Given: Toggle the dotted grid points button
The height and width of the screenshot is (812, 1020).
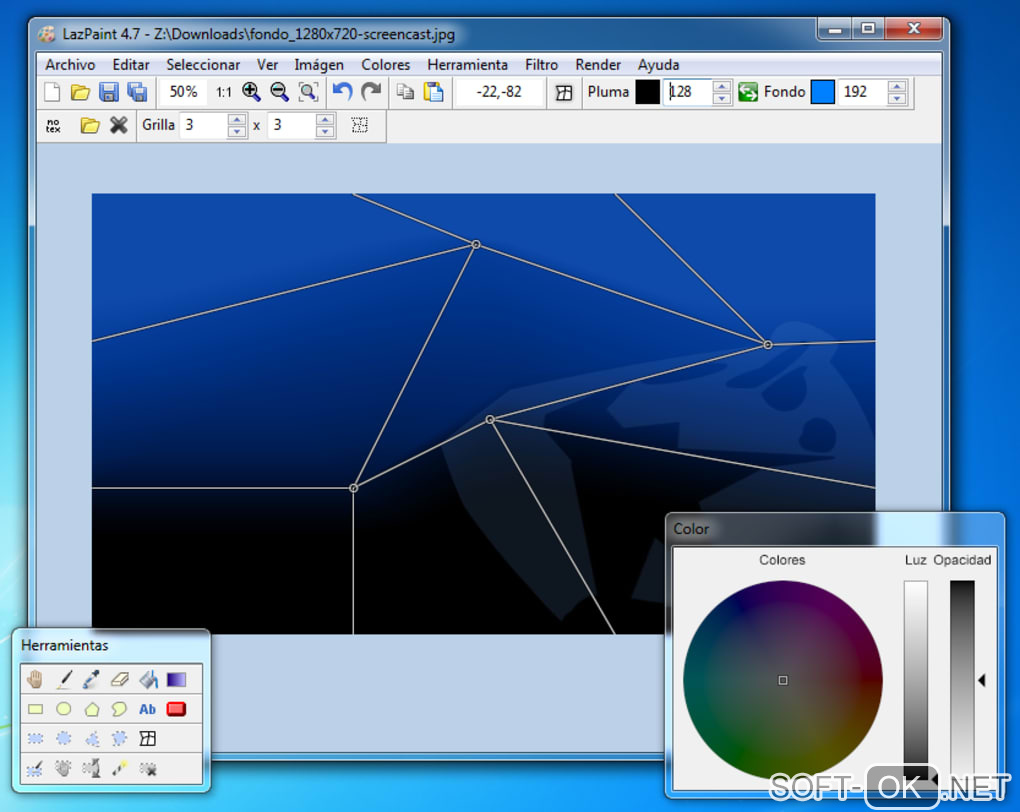Looking at the screenshot, I should coord(360,125).
